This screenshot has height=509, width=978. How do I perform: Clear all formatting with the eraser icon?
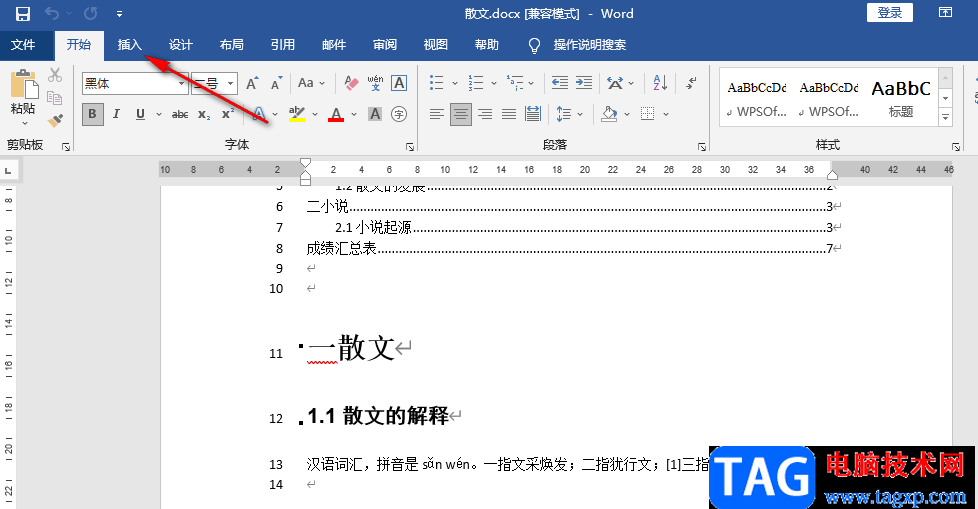pyautogui.click(x=351, y=83)
